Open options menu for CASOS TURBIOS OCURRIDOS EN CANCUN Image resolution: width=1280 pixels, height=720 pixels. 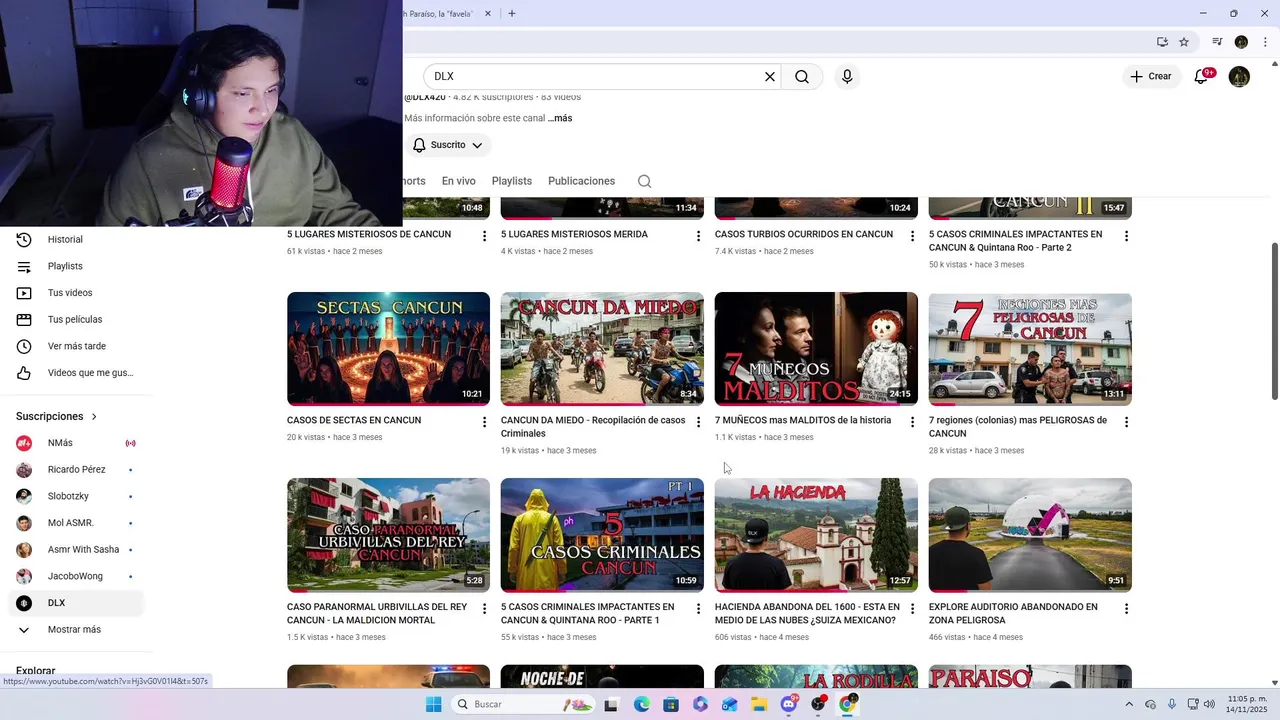[x=912, y=236]
